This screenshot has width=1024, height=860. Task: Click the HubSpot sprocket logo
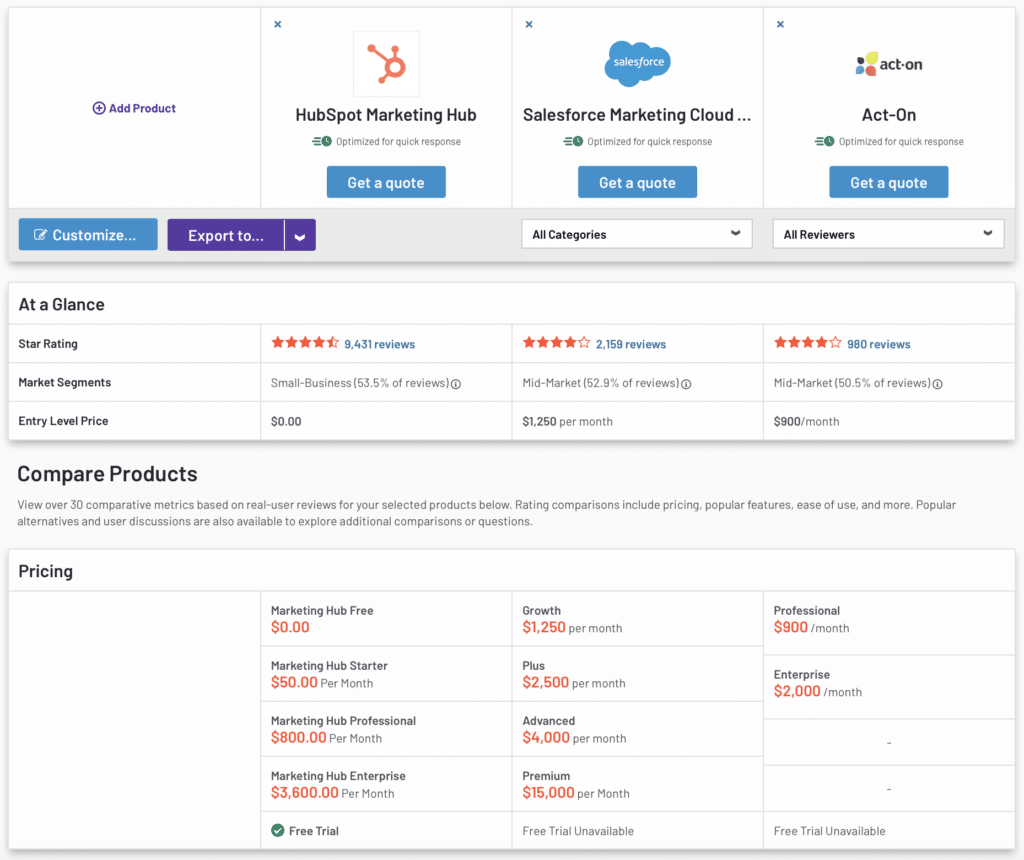(x=386, y=64)
